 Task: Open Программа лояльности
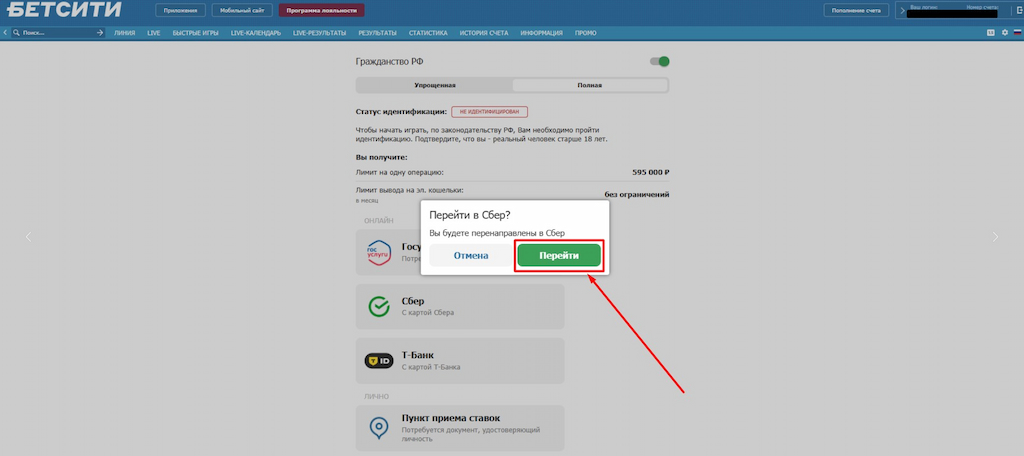click(321, 10)
